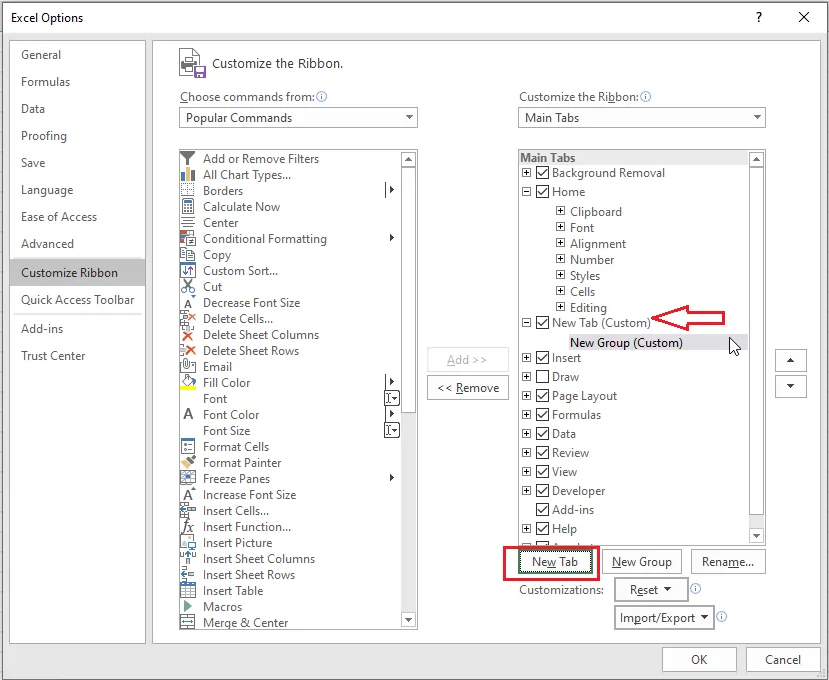
Task: Click the Insert Picture icon
Action: (188, 543)
